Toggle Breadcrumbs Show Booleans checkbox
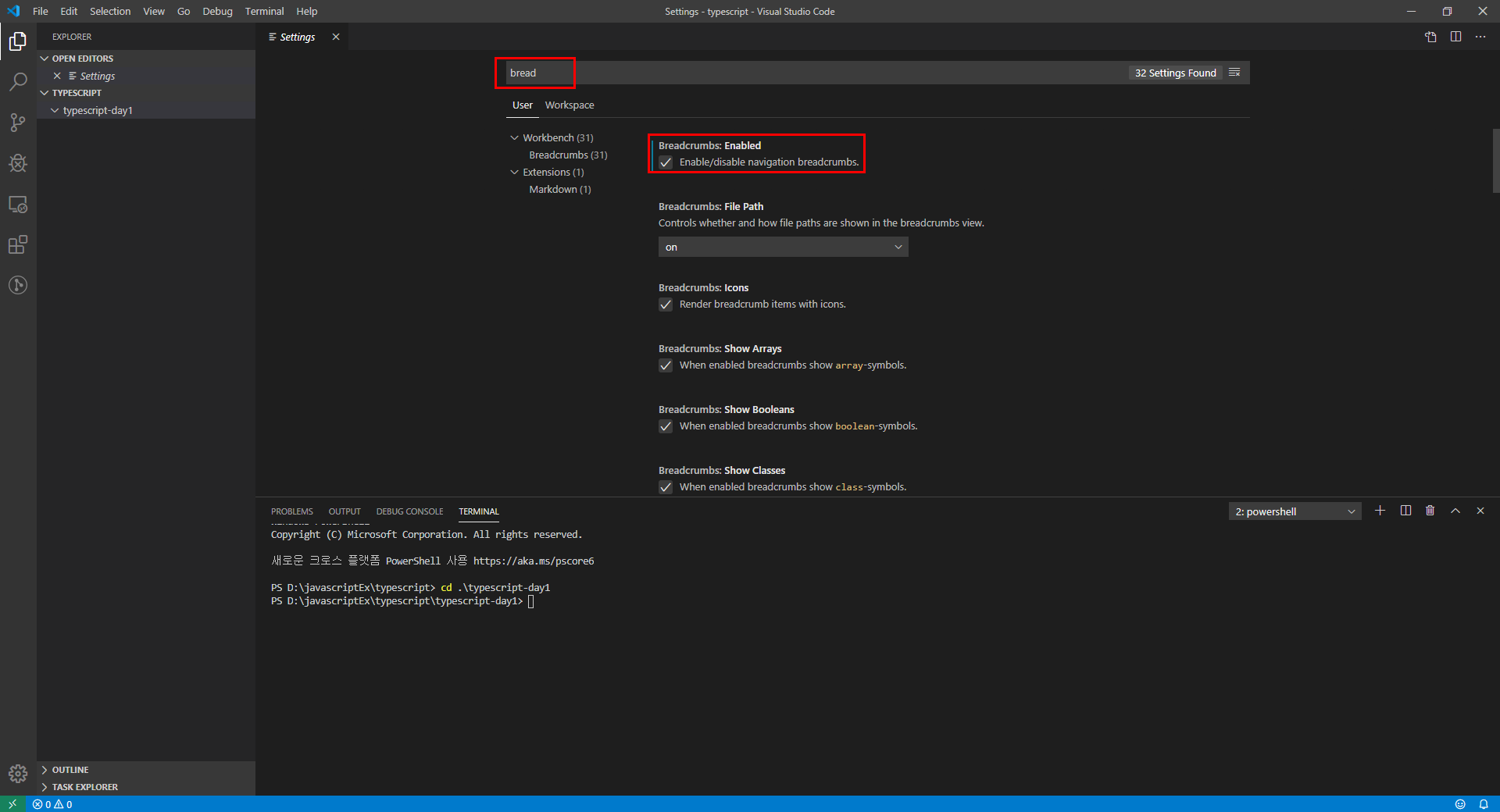Image resolution: width=1500 pixels, height=812 pixels. tap(666, 426)
